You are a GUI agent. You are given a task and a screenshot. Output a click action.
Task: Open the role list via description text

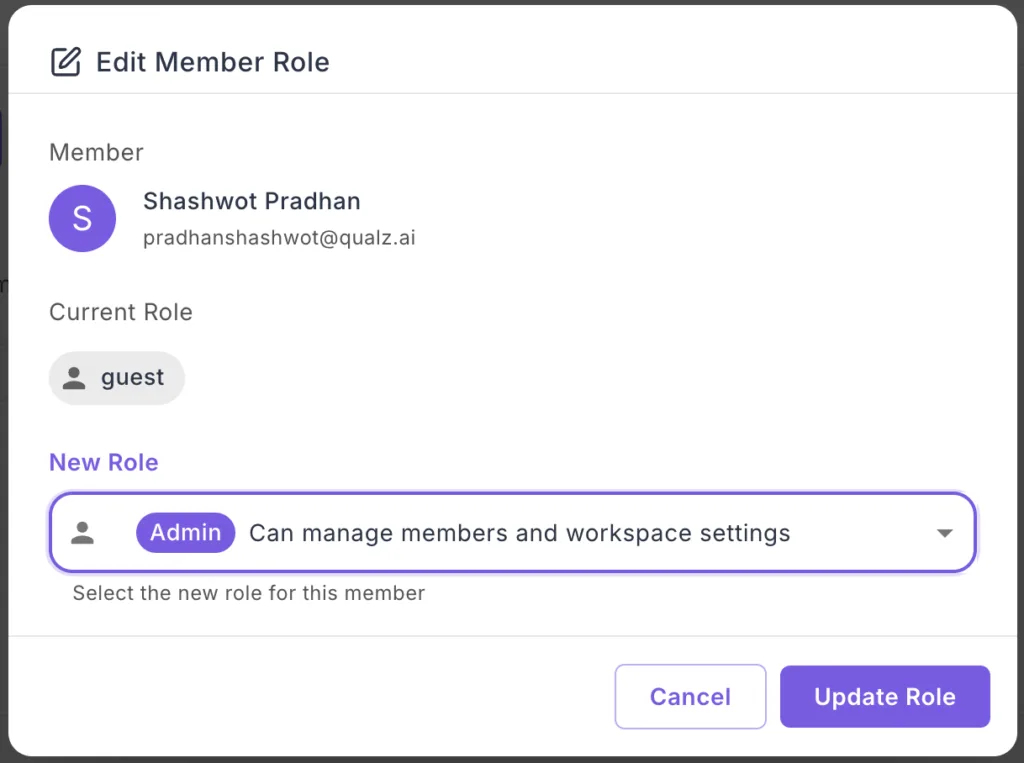(519, 533)
